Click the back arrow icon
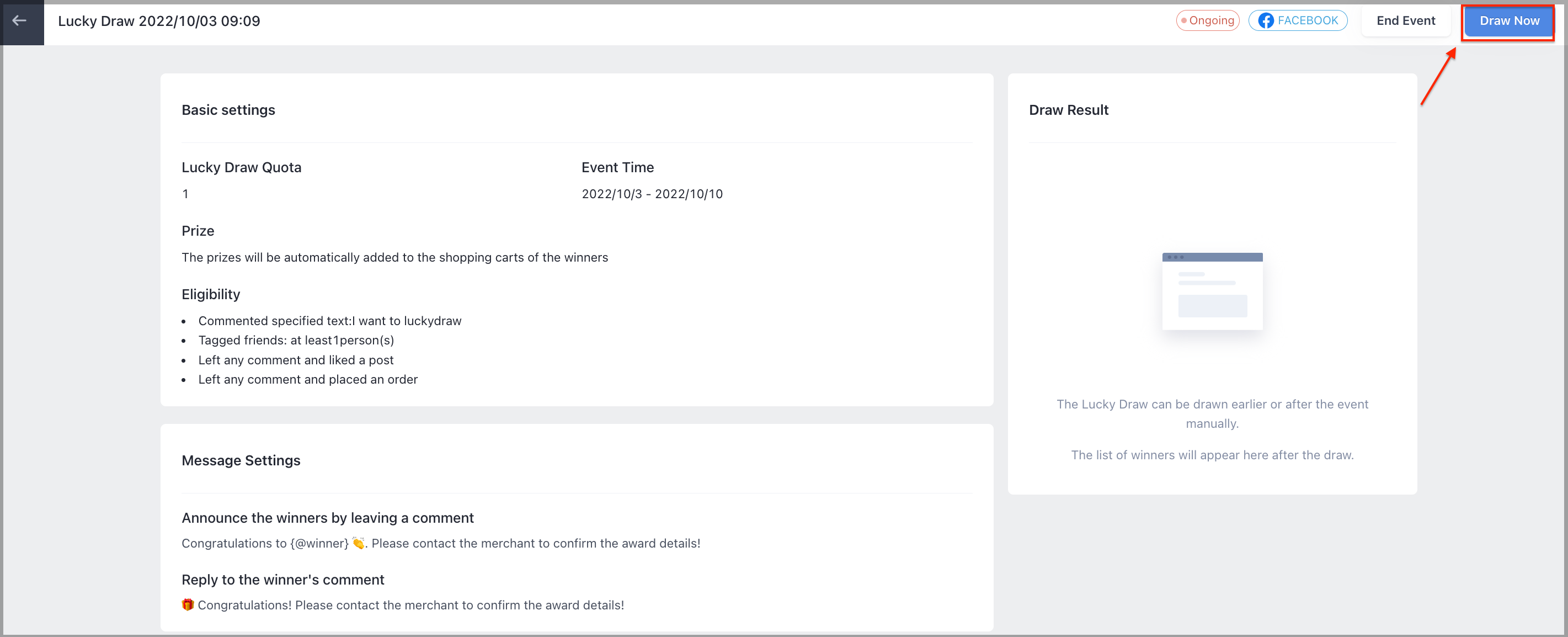 point(19,22)
